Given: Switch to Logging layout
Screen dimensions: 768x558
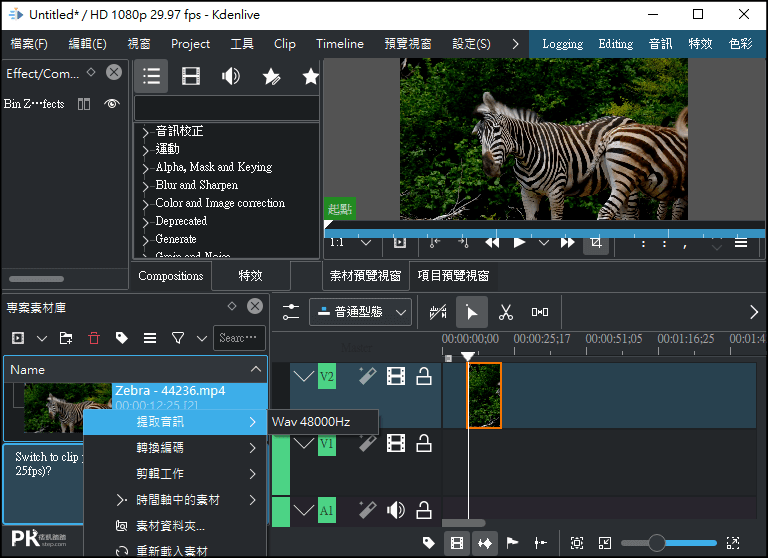Looking at the screenshot, I should pyautogui.click(x=562, y=44).
